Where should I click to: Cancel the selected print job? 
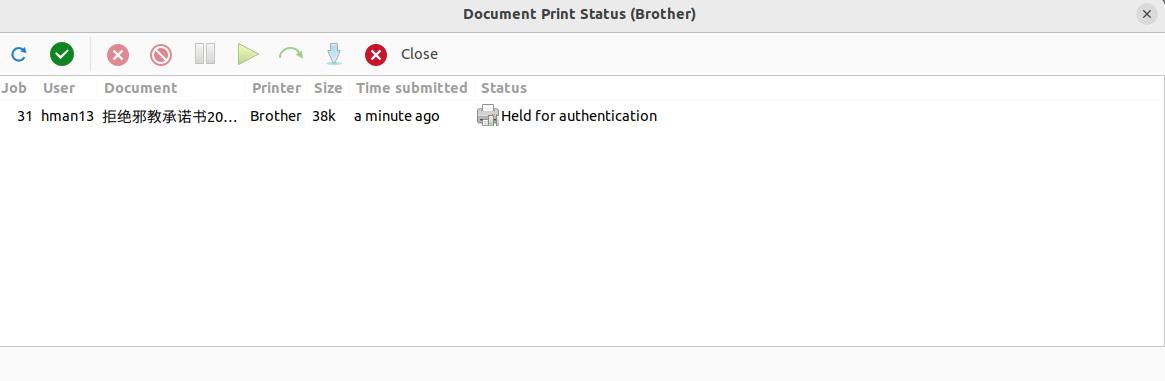pyautogui.click(x=117, y=55)
